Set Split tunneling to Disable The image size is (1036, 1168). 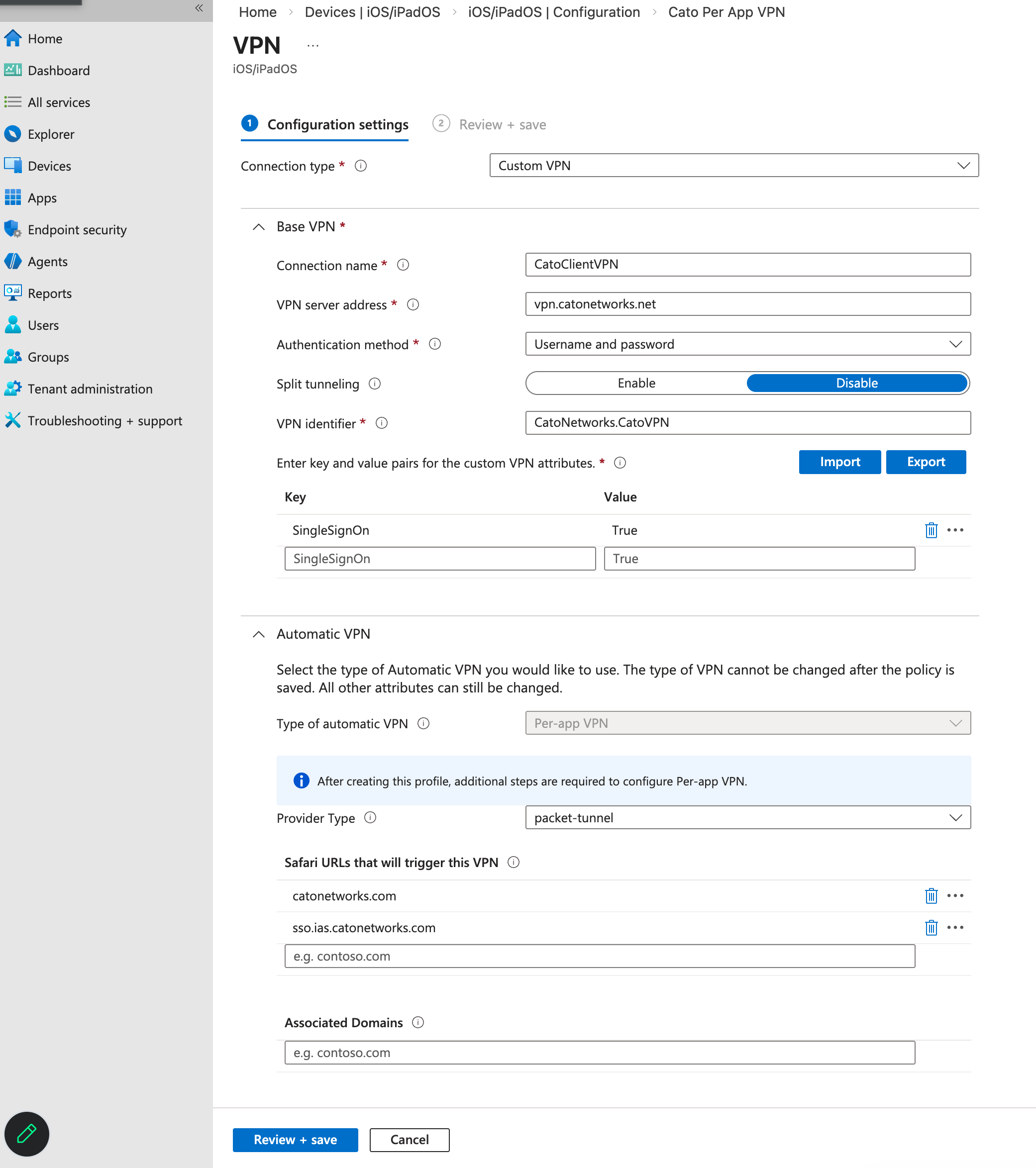[857, 383]
